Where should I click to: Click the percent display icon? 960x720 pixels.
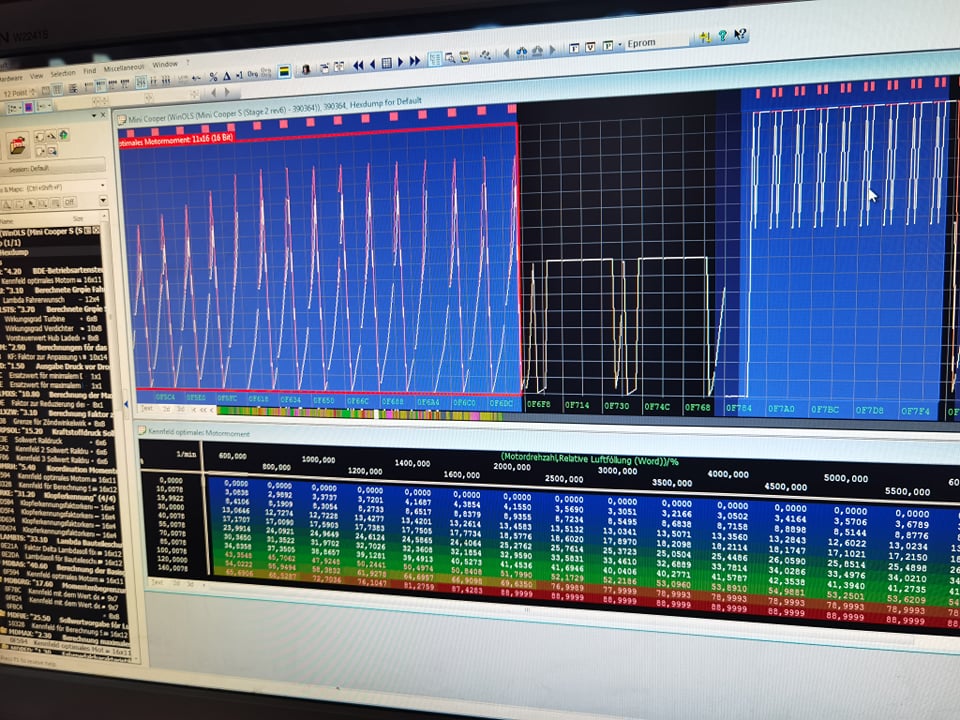pyautogui.click(x=213, y=77)
